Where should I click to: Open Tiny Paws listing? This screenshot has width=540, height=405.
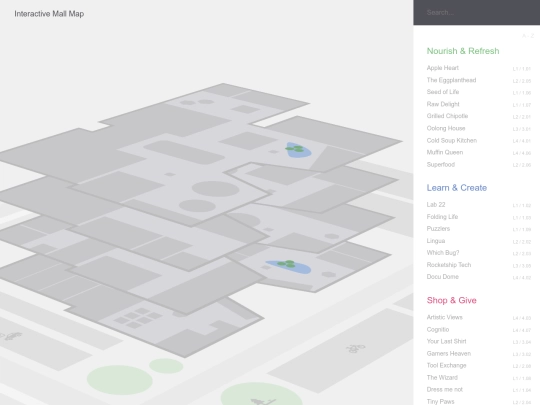[x=479, y=401]
